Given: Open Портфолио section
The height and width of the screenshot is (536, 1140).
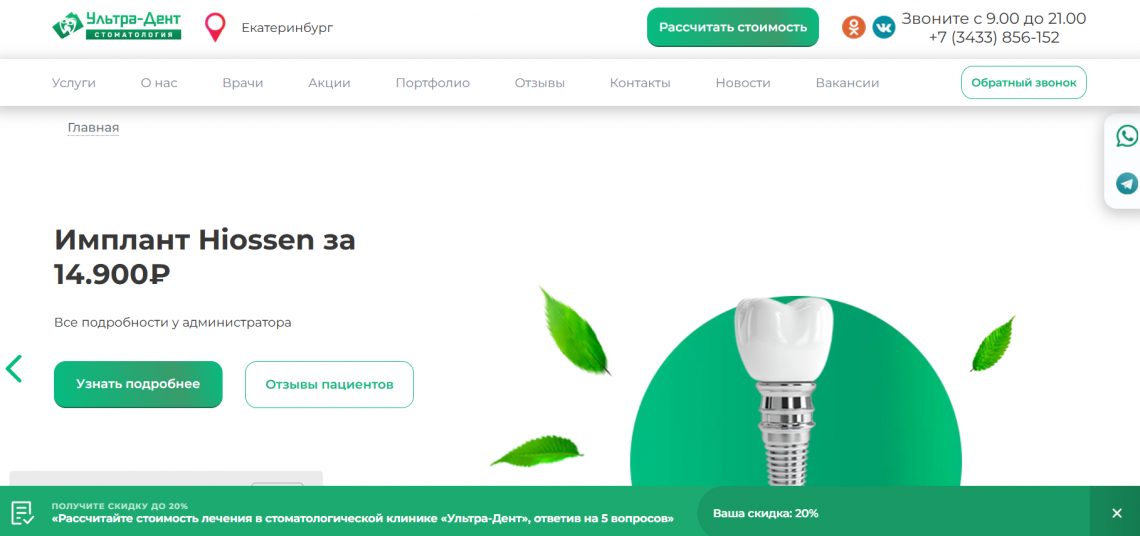Looking at the screenshot, I should pos(433,83).
